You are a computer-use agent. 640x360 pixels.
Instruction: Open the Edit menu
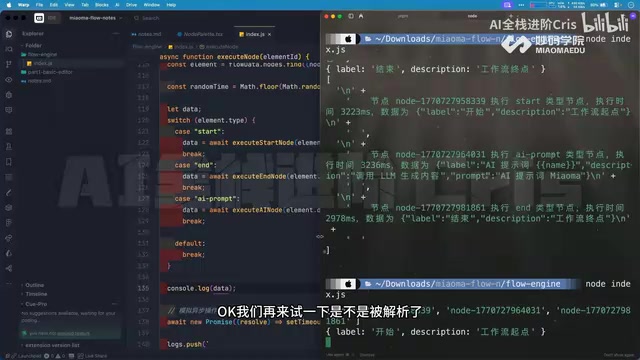pos(54,5)
